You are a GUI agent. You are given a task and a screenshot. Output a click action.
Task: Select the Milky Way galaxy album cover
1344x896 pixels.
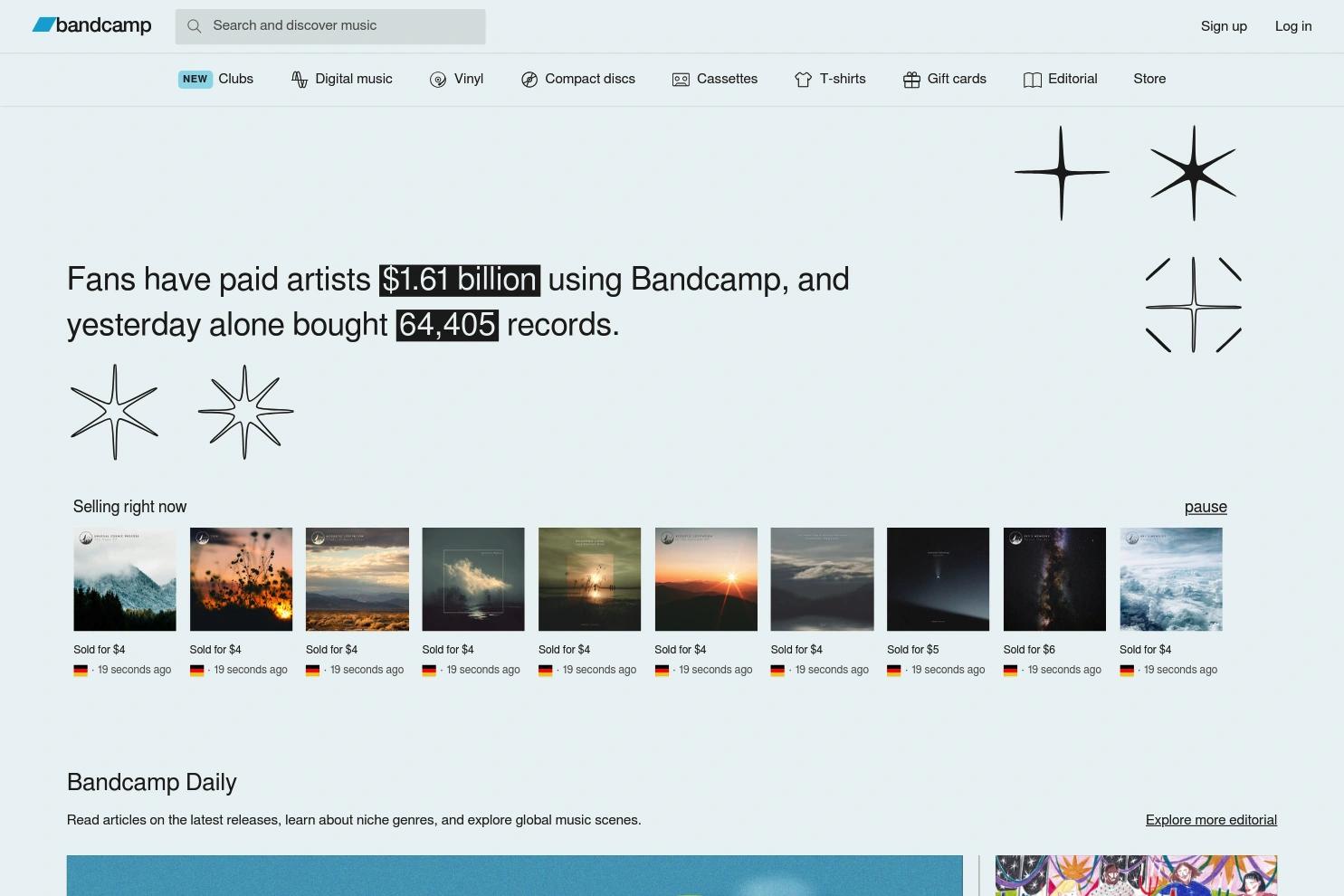tap(1054, 579)
